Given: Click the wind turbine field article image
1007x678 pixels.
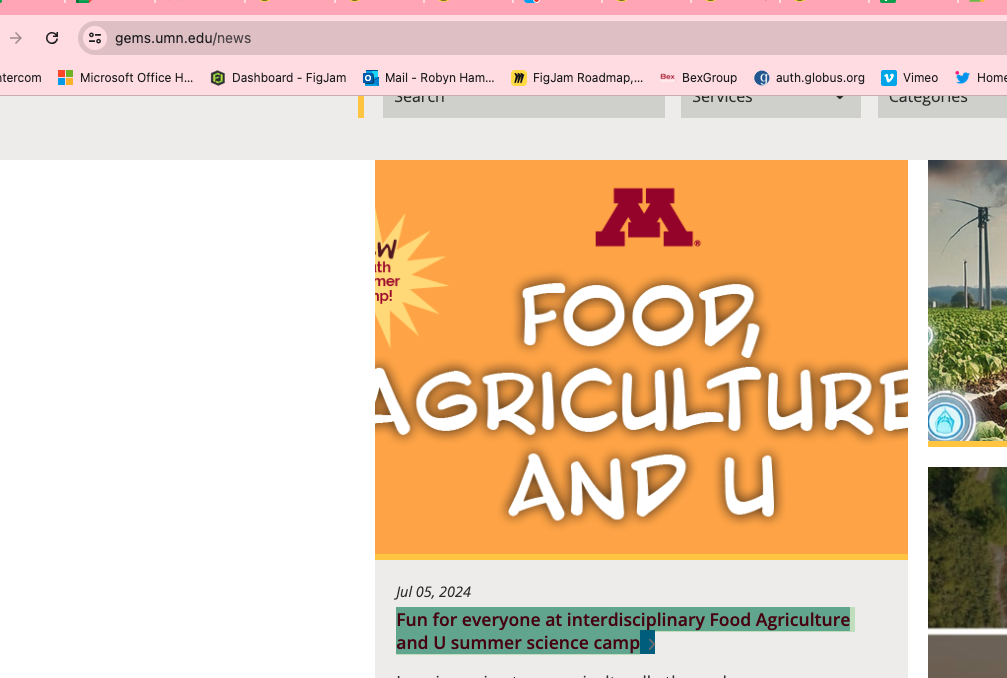Looking at the screenshot, I should click(x=967, y=300).
